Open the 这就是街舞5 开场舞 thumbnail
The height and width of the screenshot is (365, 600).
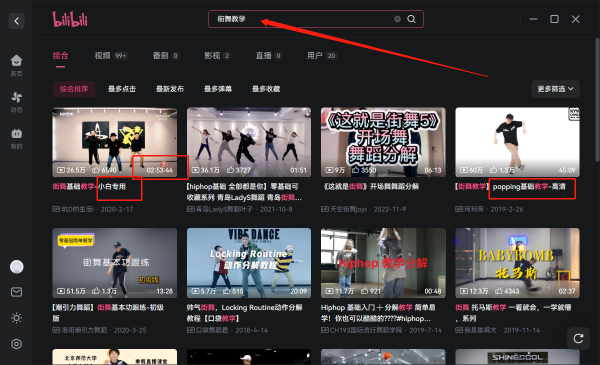point(383,142)
